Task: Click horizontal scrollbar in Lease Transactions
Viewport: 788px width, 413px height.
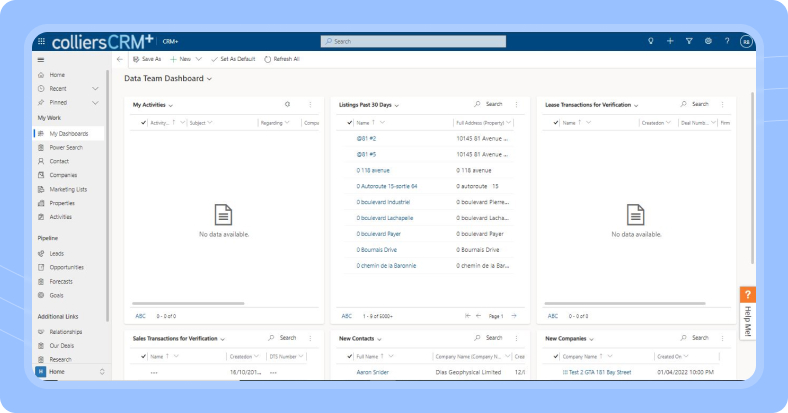Action: pos(625,303)
